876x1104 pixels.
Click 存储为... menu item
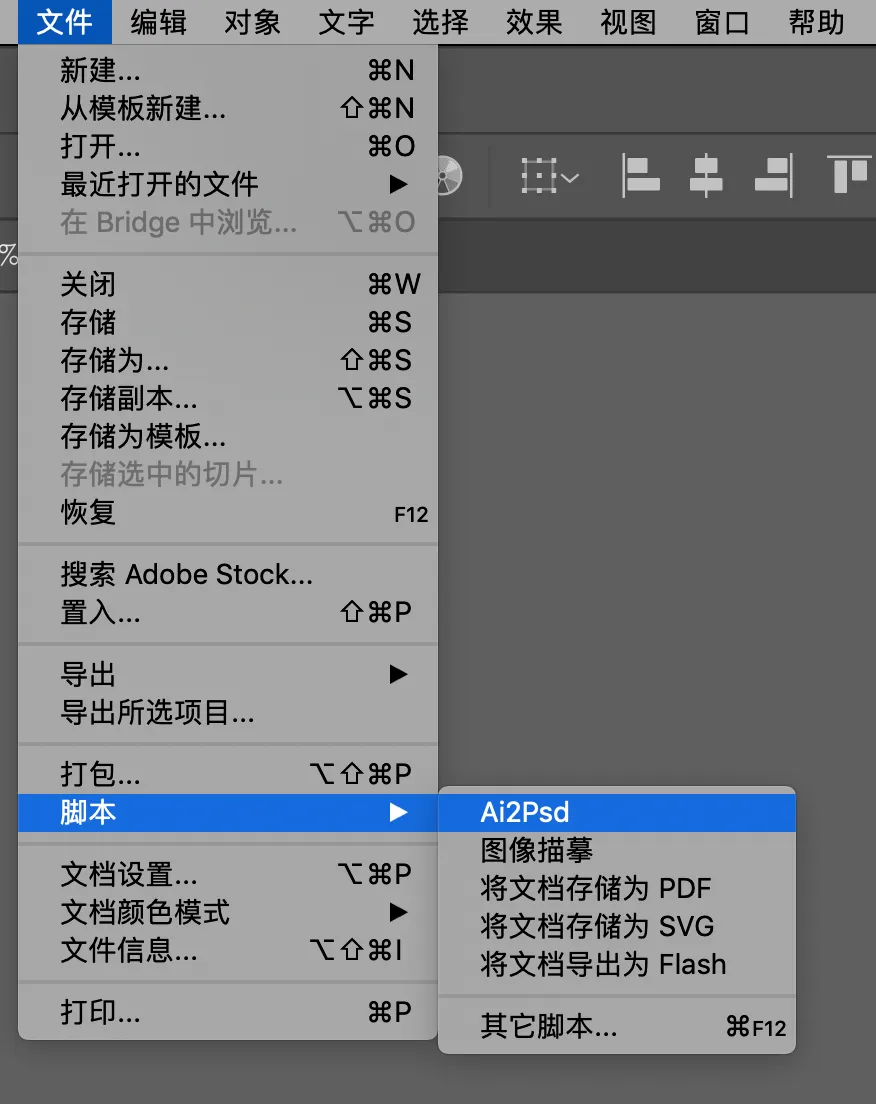[x=228, y=360]
